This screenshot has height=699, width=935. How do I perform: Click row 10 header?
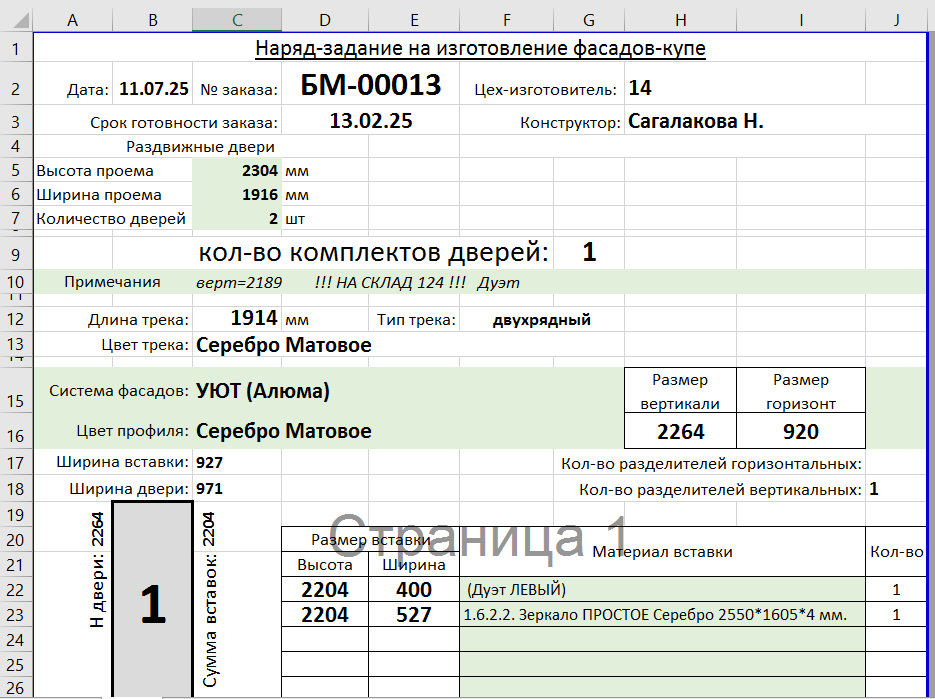tap(15, 282)
